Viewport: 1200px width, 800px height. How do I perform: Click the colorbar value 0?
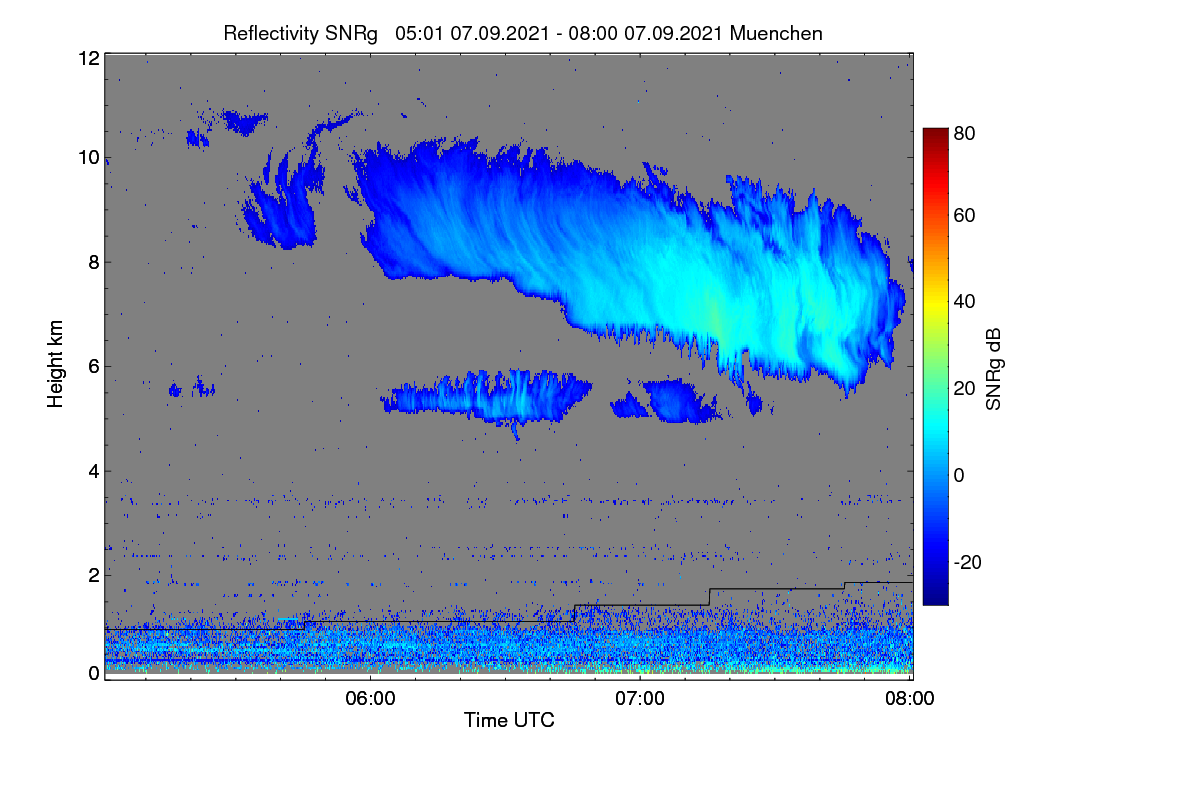(x=959, y=475)
